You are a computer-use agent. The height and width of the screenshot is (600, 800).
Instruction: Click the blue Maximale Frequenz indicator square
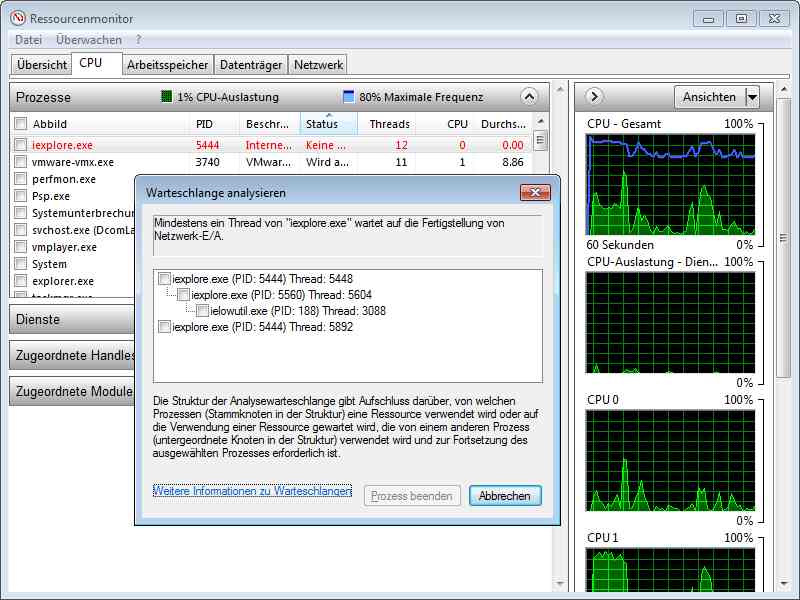(349, 97)
